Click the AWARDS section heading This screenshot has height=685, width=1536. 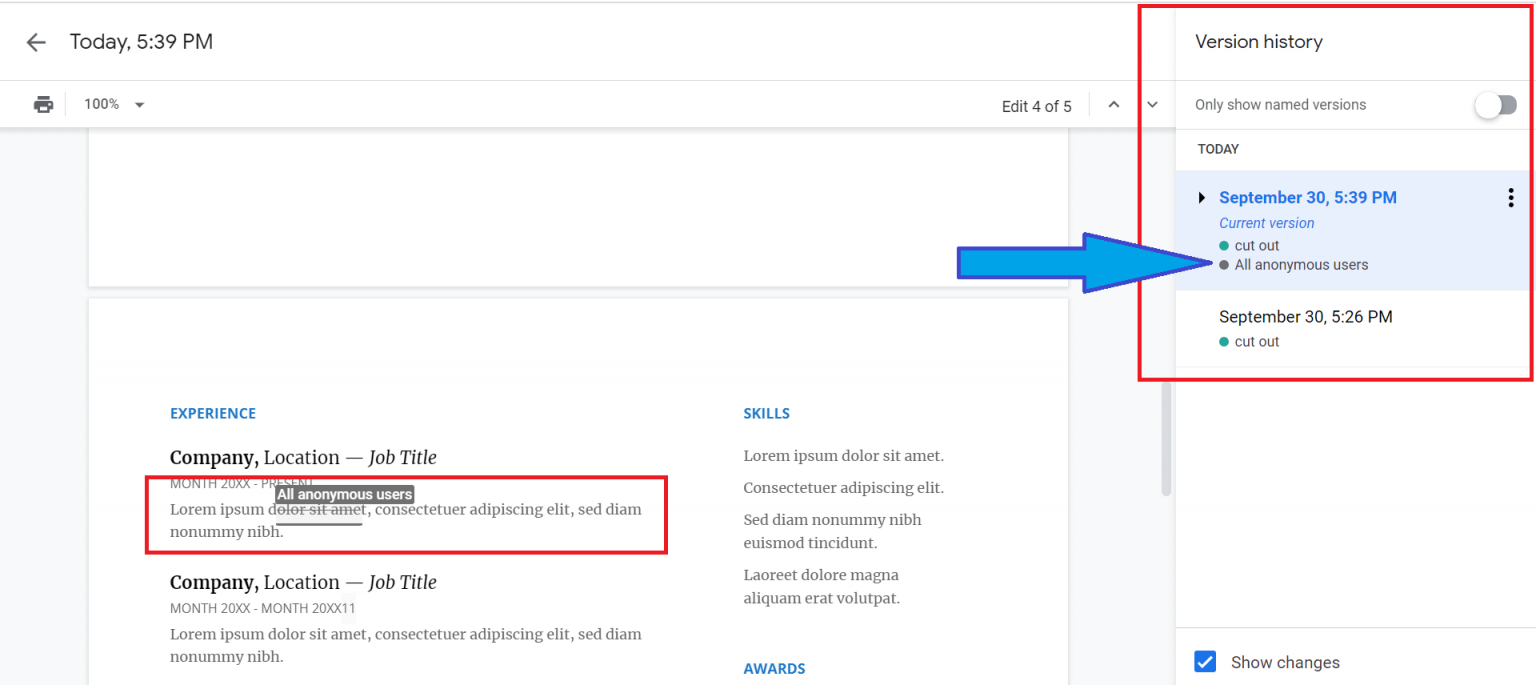pyautogui.click(x=774, y=668)
